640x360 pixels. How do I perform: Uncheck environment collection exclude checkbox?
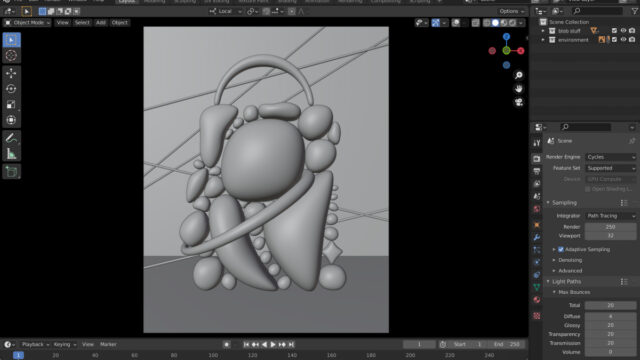click(615, 40)
